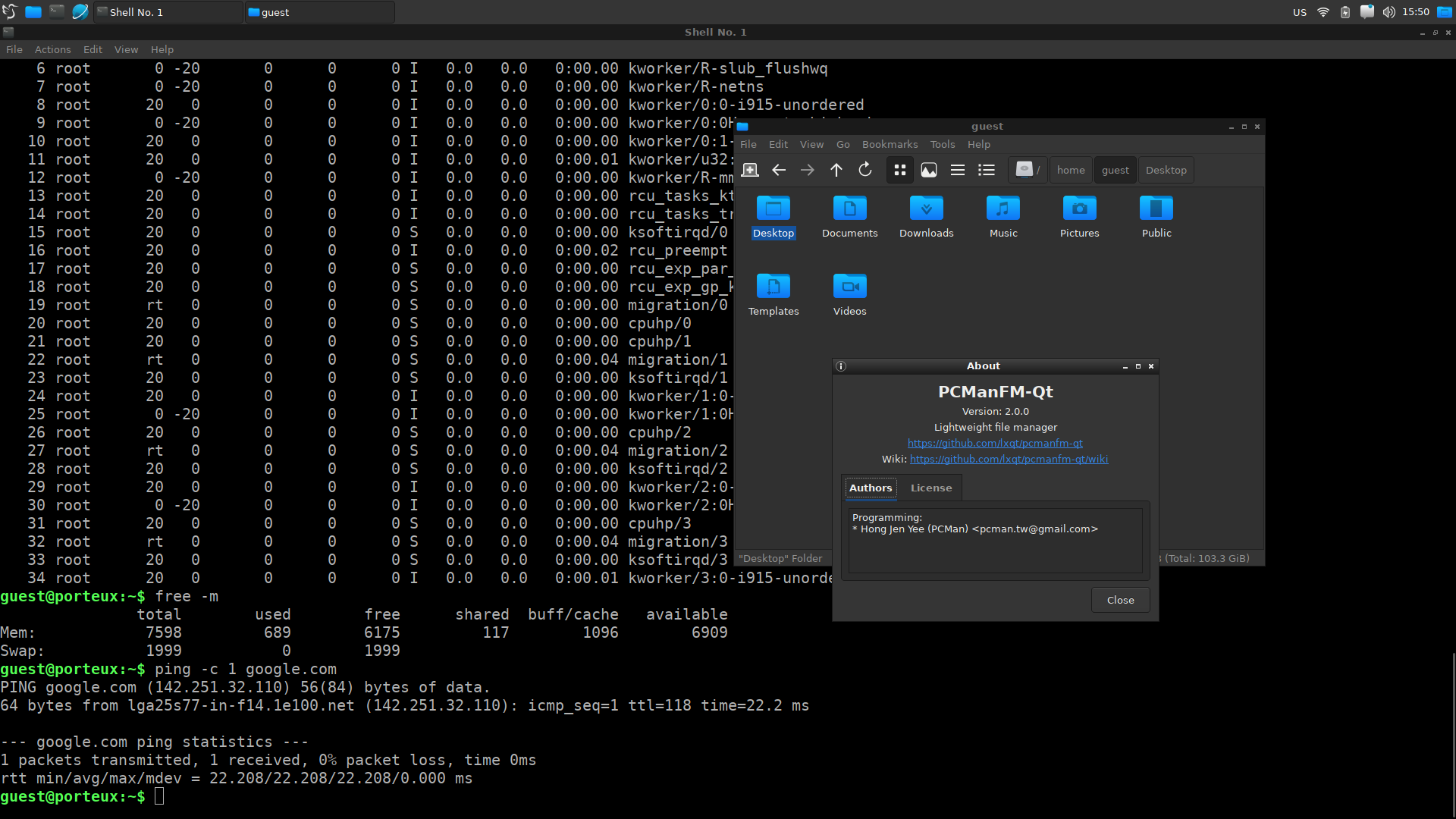The height and width of the screenshot is (819, 1456).
Task: Launch file manager from panel quick launcher
Action: point(33,11)
